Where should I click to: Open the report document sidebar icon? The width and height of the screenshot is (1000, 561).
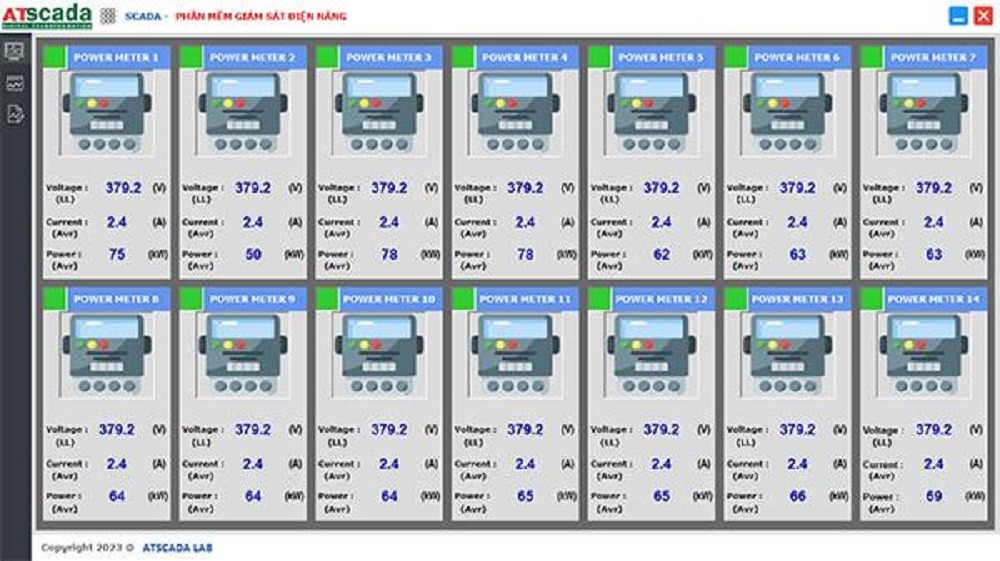15,114
